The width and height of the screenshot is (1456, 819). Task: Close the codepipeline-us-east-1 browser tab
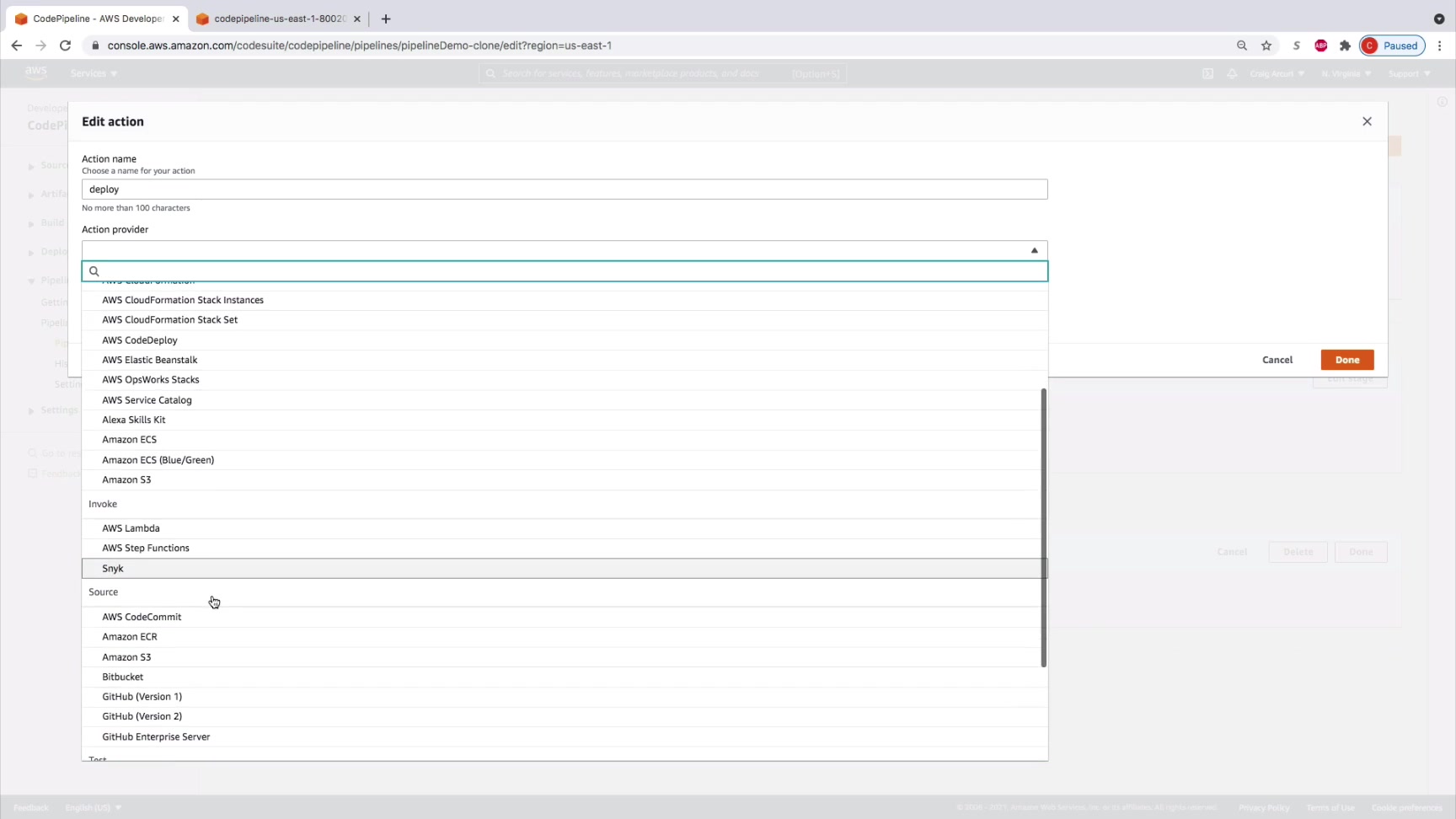357,19
